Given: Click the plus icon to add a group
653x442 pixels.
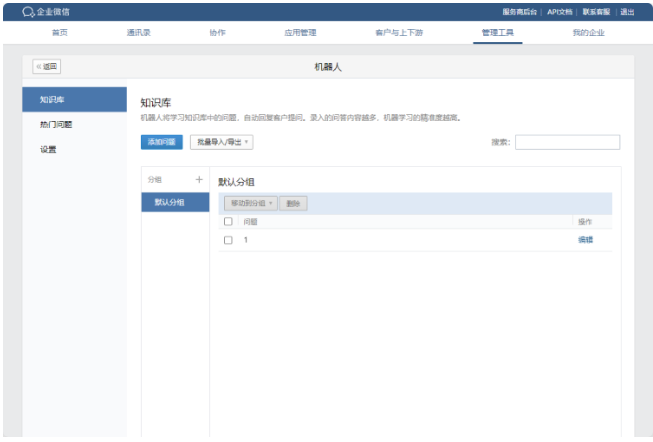Looking at the screenshot, I should (x=199, y=180).
